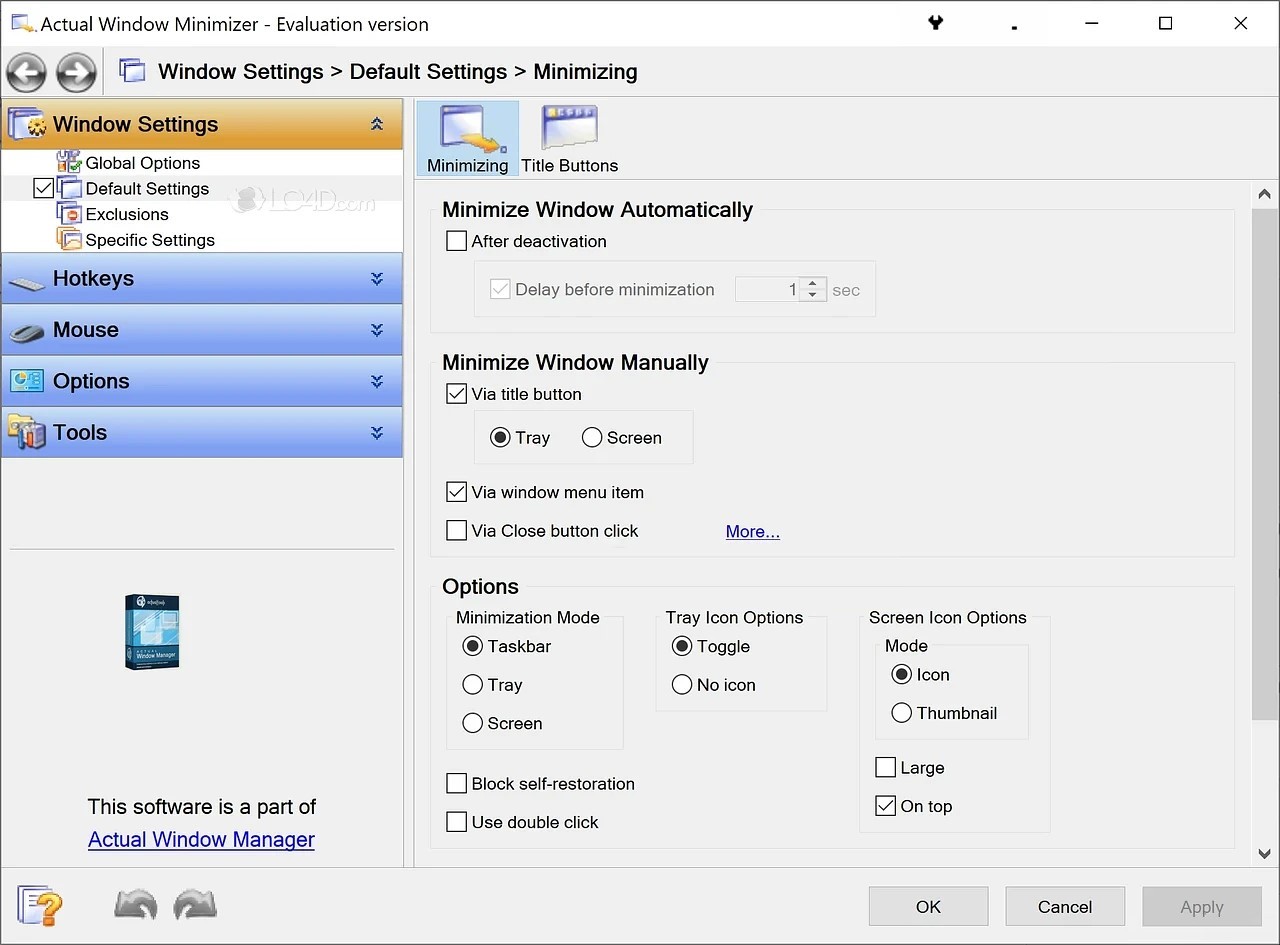Select Global Options in the sidebar
This screenshot has height=945, width=1280.
[141, 162]
